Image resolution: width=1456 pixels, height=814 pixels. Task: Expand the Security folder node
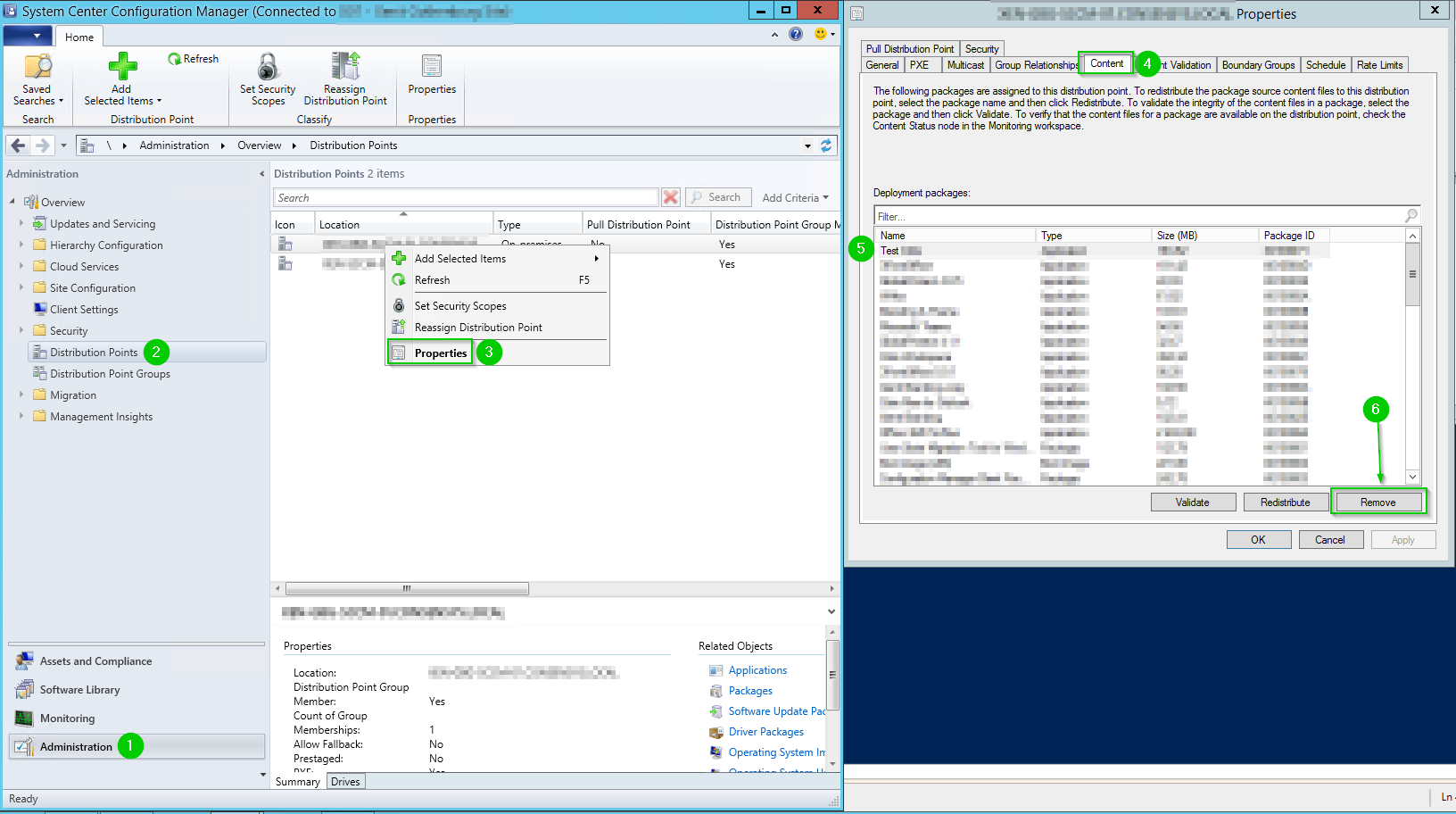coord(21,330)
